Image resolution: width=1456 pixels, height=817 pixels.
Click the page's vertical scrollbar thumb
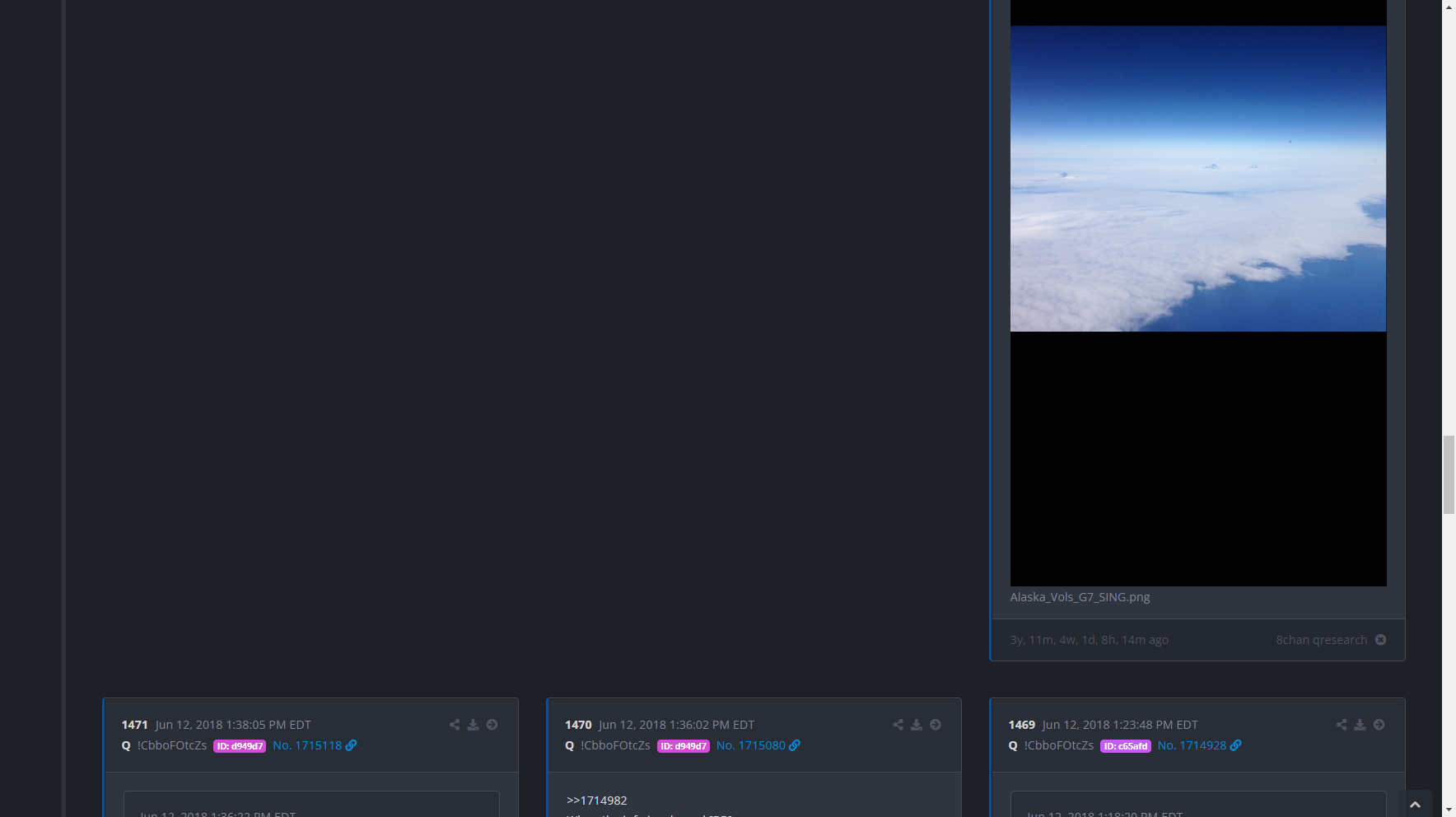pyautogui.click(x=1449, y=474)
